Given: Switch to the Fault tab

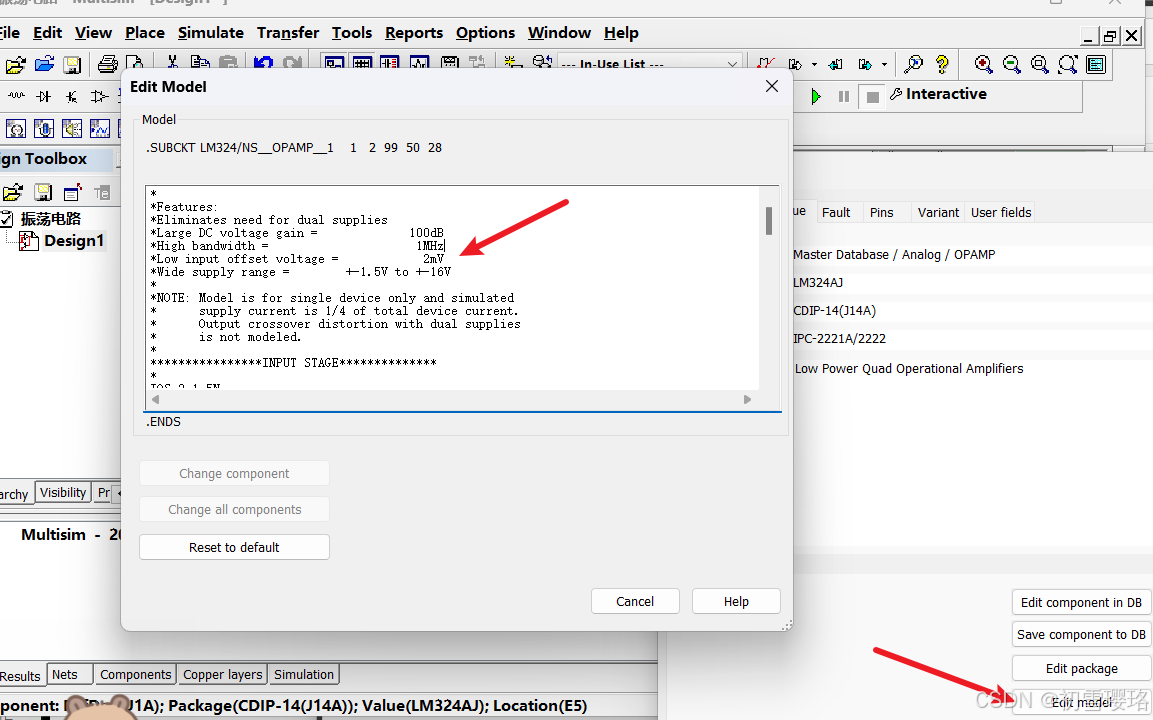Looking at the screenshot, I should coord(836,213).
